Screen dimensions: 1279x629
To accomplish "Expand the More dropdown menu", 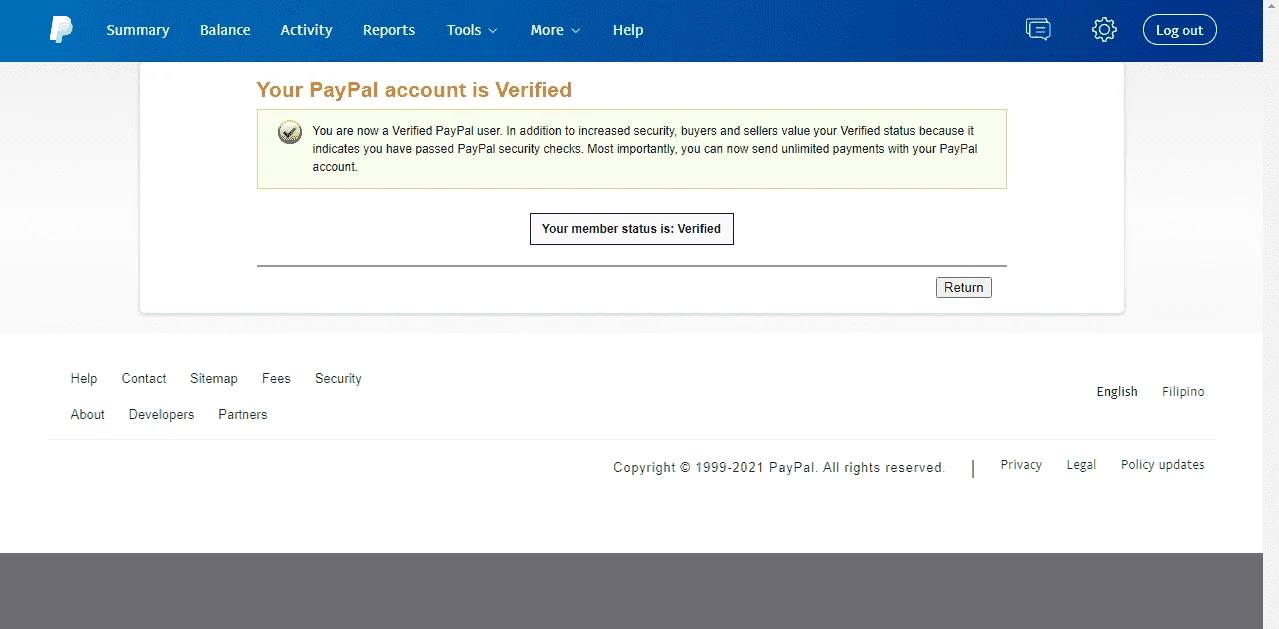I will pos(555,30).
